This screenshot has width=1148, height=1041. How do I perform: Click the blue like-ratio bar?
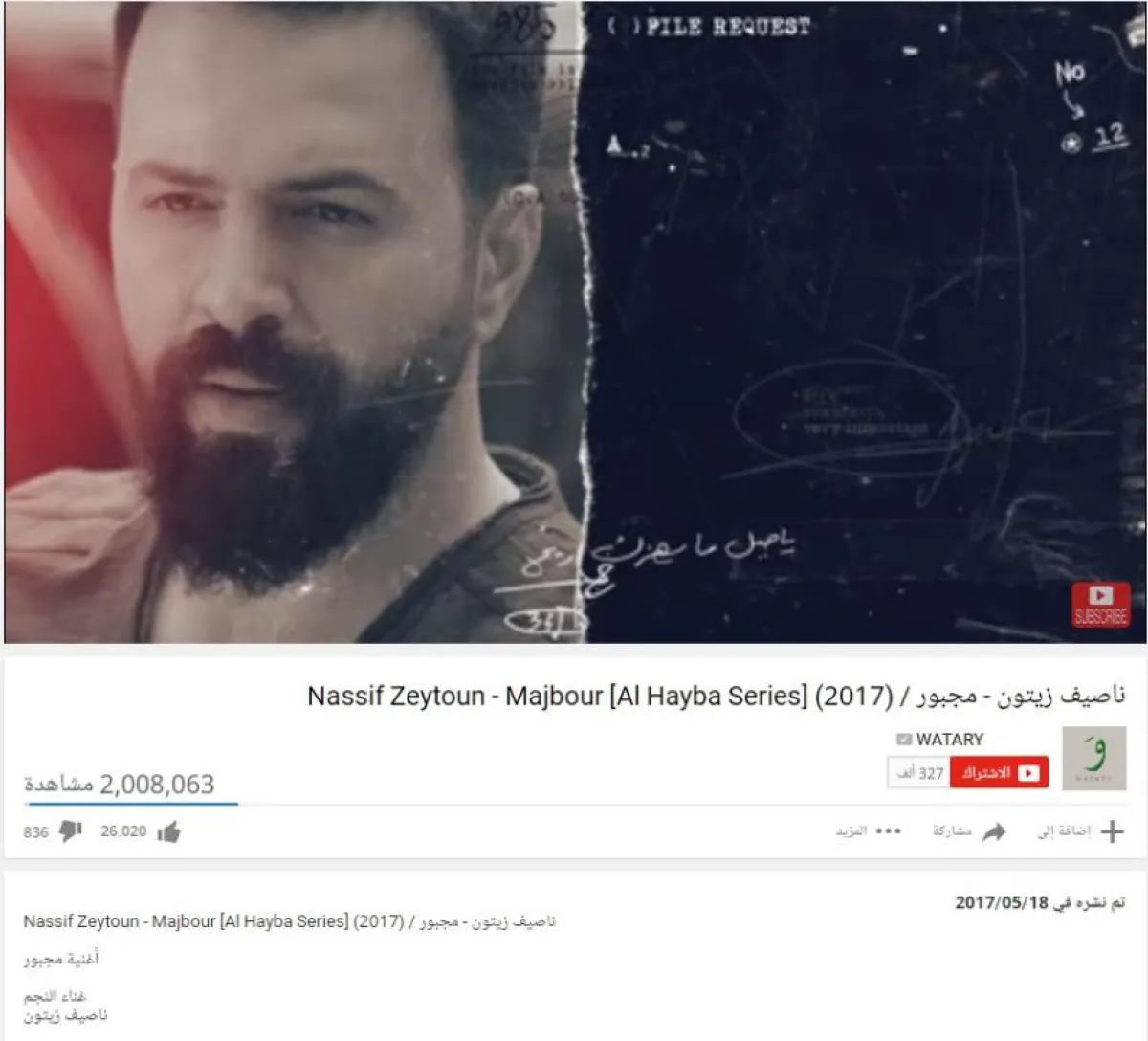click(131, 804)
